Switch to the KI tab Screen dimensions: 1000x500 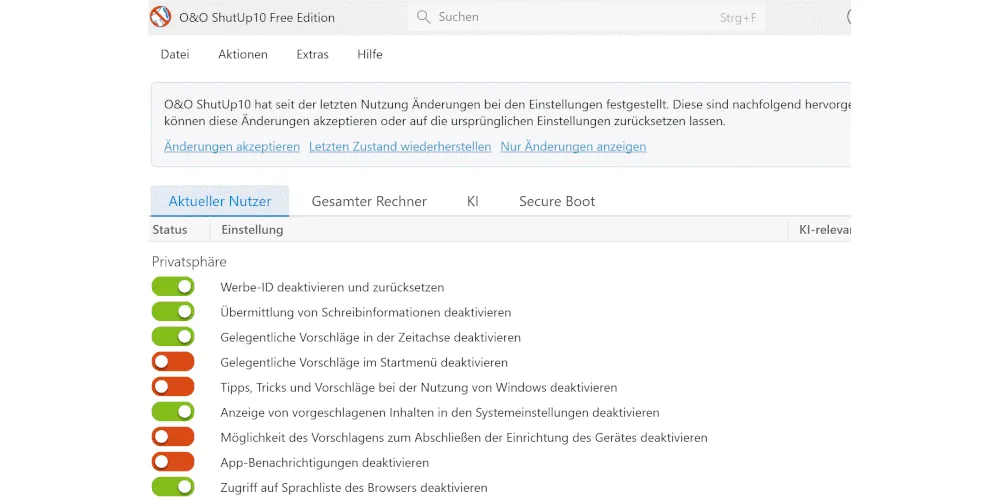[x=473, y=202]
